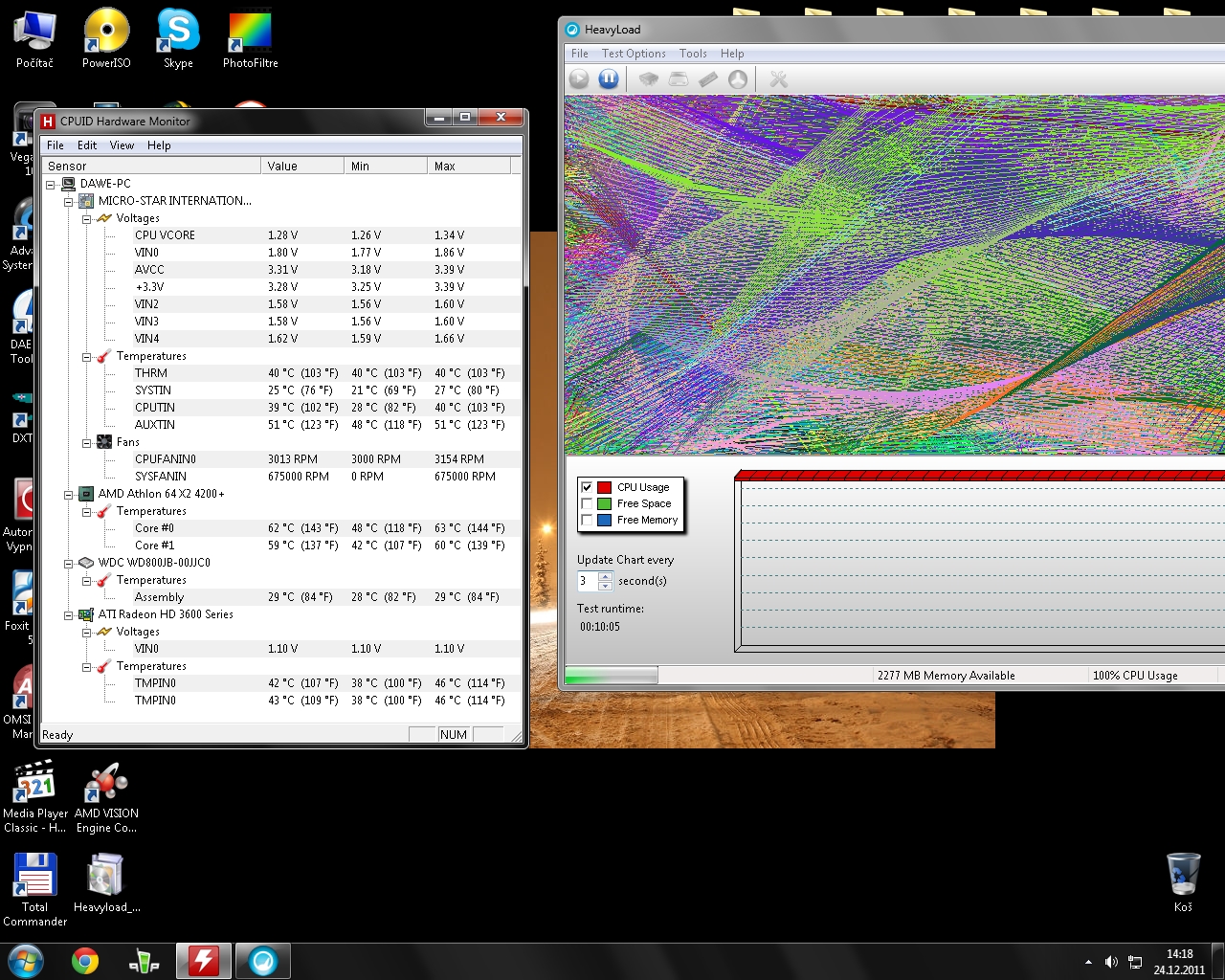The height and width of the screenshot is (980, 1225).
Task: Toggle the disk write test icon in HeavyLoad
Action: 679,79
